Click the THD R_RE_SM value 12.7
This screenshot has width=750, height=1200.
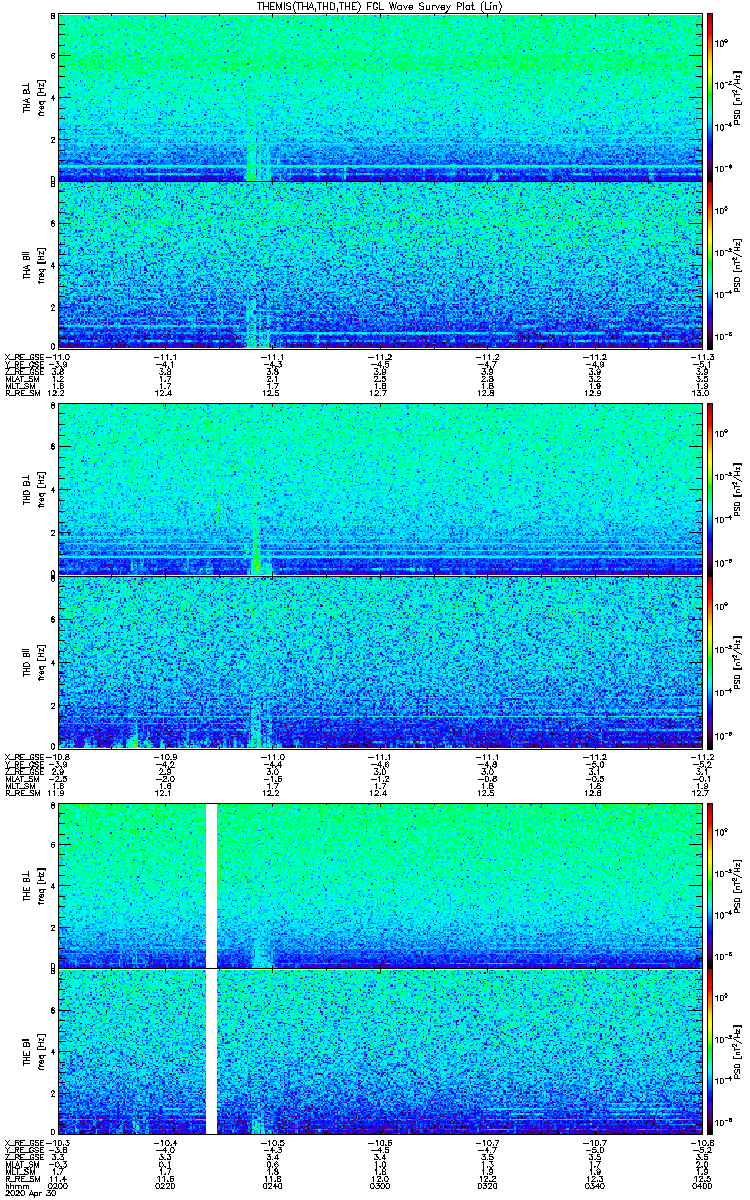700,793
